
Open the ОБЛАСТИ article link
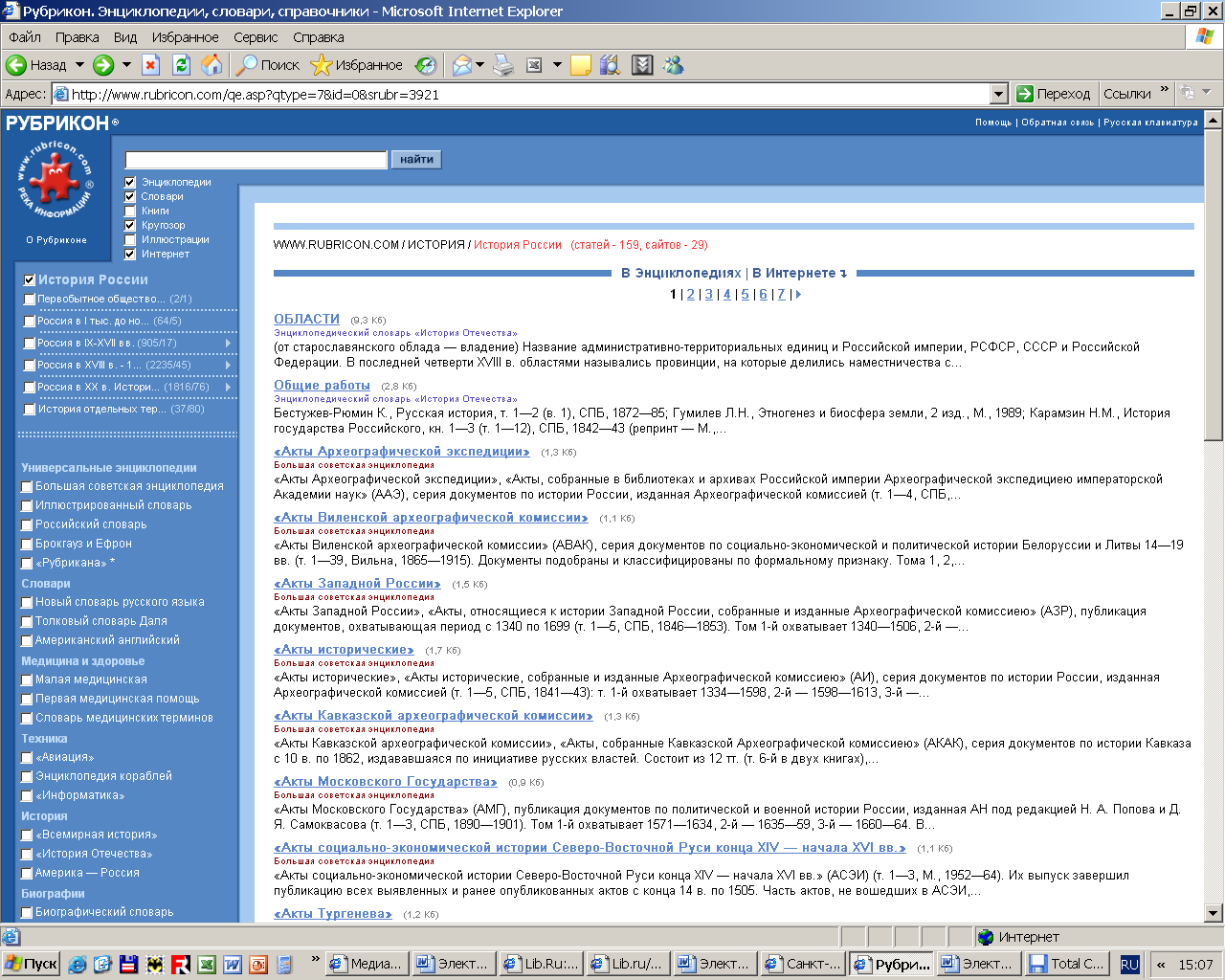tap(306, 319)
